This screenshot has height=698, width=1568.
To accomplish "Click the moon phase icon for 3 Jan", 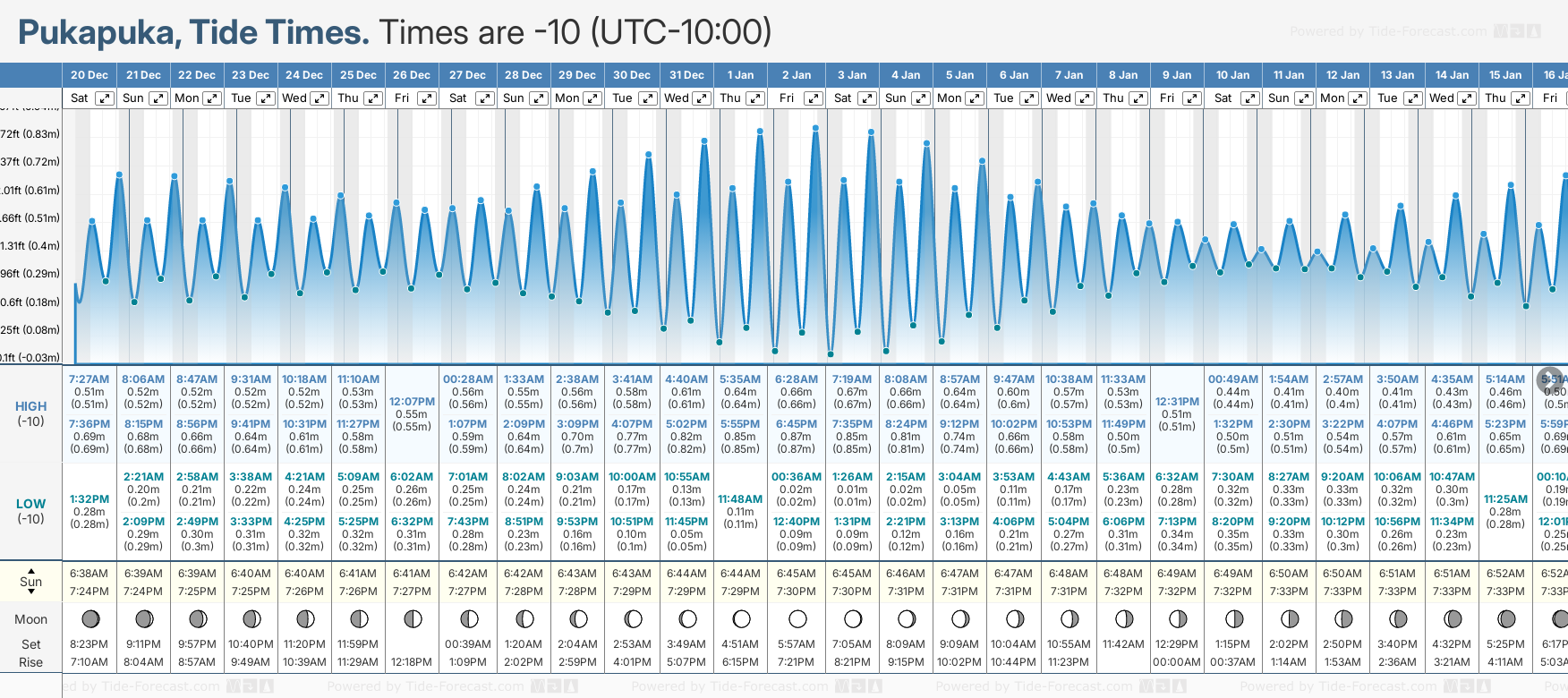I will click(x=853, y=619).
